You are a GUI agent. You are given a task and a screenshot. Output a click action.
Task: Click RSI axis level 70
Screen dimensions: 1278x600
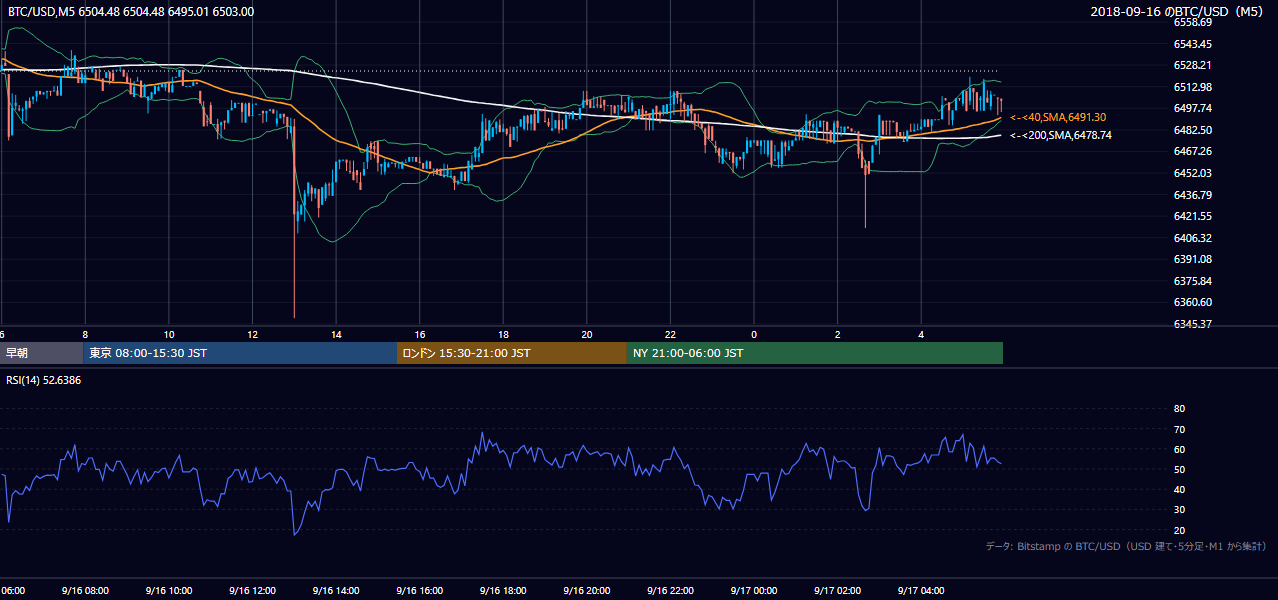(x=1179, y=429)
